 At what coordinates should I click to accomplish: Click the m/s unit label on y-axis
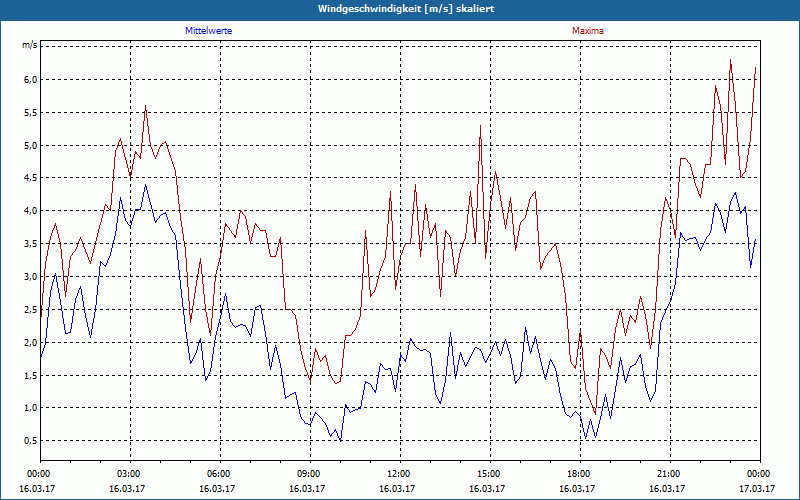click(29, 45)
